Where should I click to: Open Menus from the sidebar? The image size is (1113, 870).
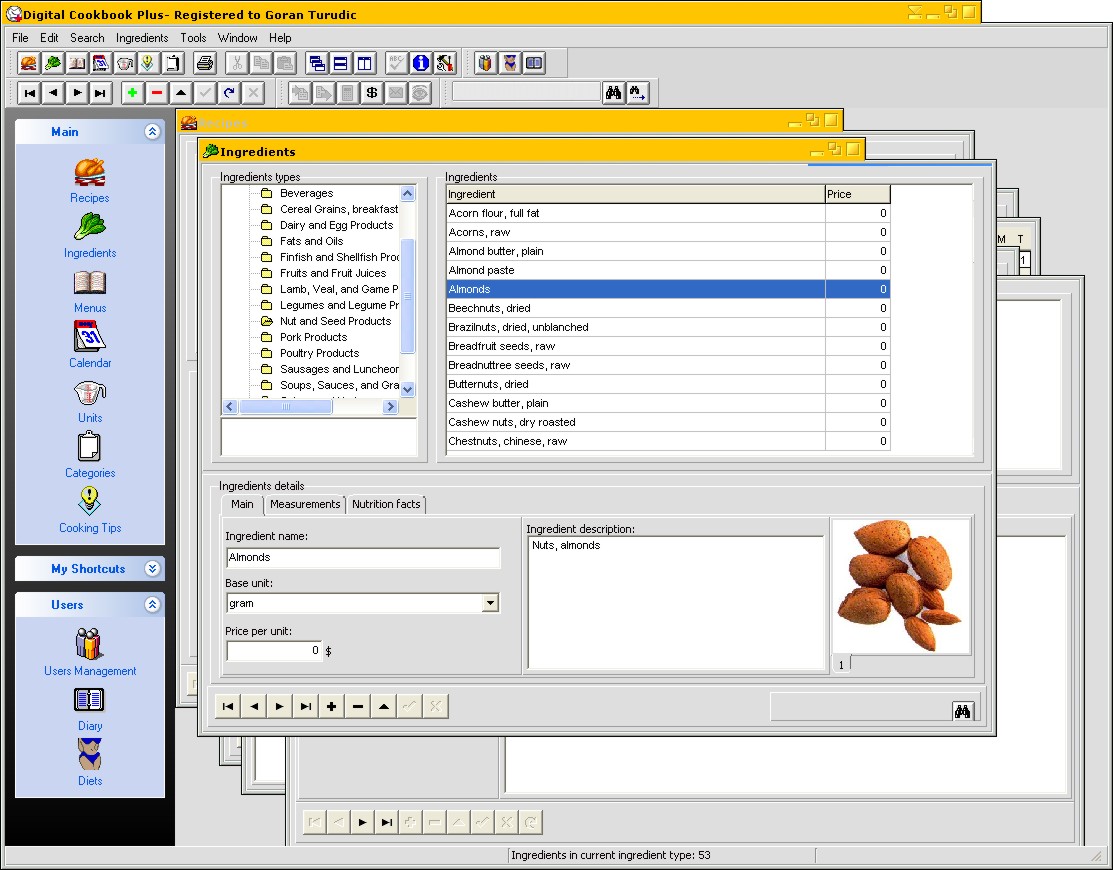89,292
